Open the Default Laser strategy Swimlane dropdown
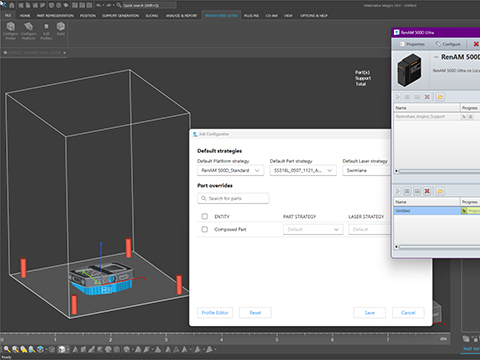480x360 pixels. pyautogui.click(x=367, y=170)
